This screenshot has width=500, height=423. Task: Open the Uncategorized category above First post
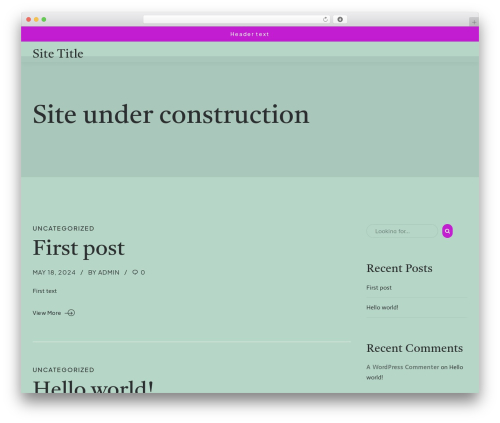[x=63, y=228]
